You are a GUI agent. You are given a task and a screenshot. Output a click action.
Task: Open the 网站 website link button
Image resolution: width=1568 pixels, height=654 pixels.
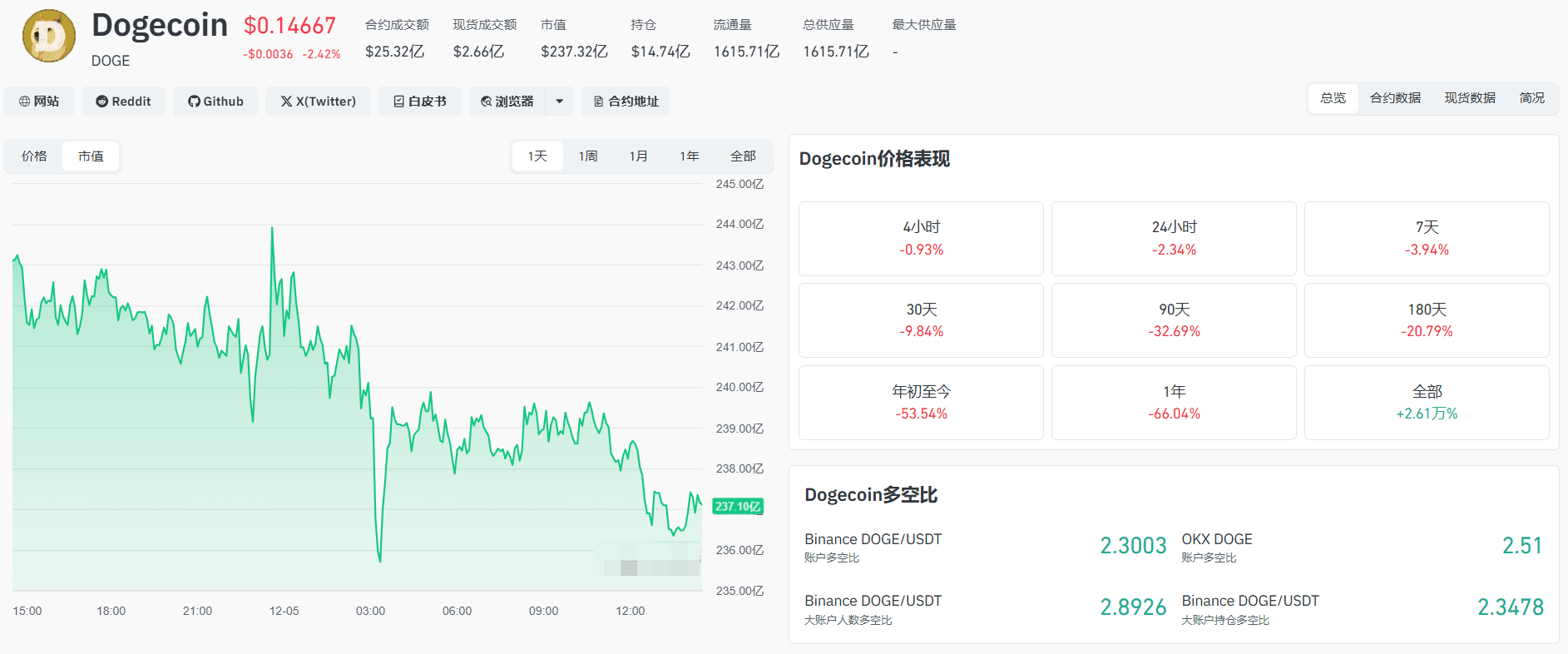point(39,102)
